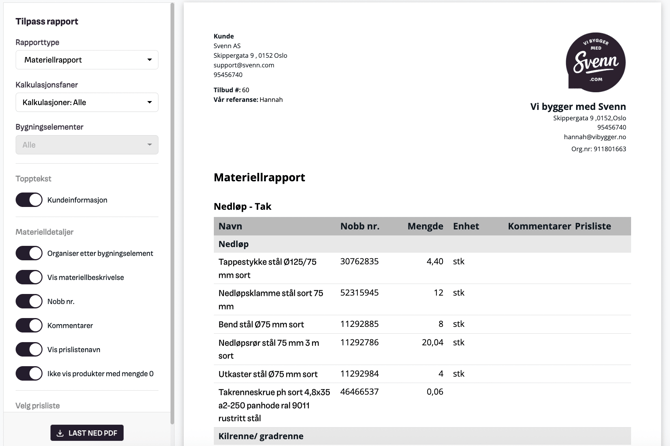This screenshot has height=446, width=670.
Task: Click the support@svenn.com email address
Action: coord(244,65)
